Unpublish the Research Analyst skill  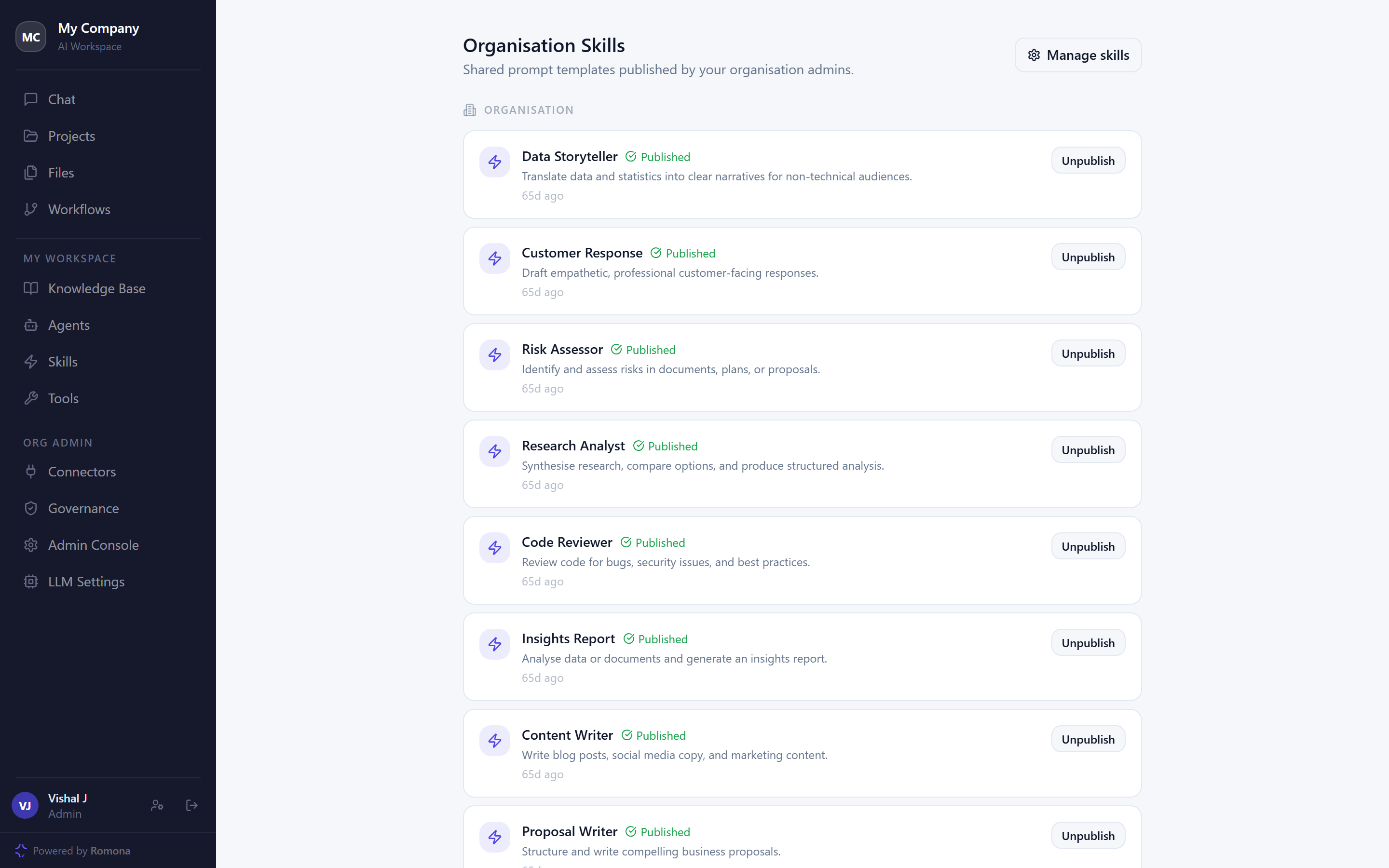1088,450
